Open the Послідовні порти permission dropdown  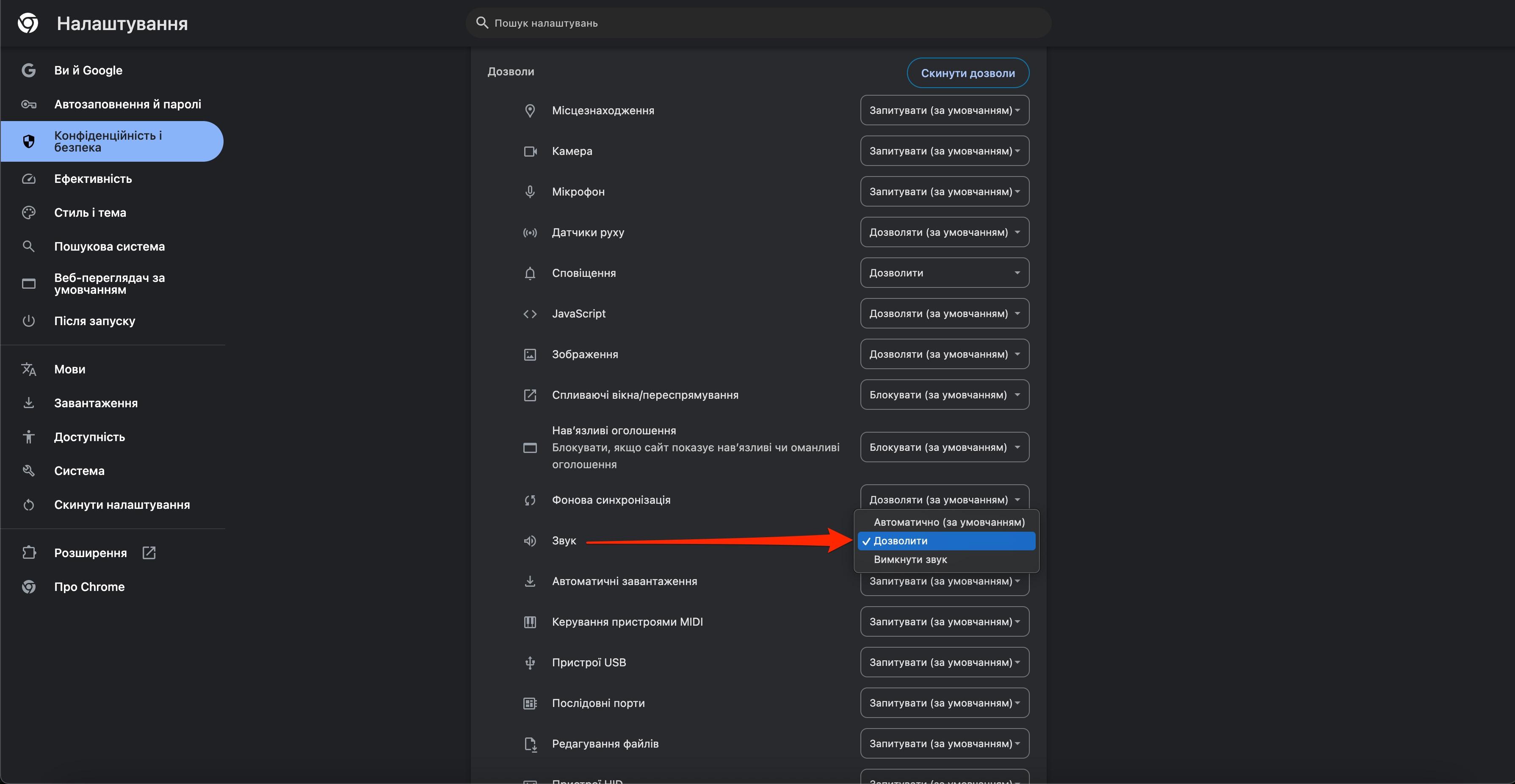pos(945,702)
